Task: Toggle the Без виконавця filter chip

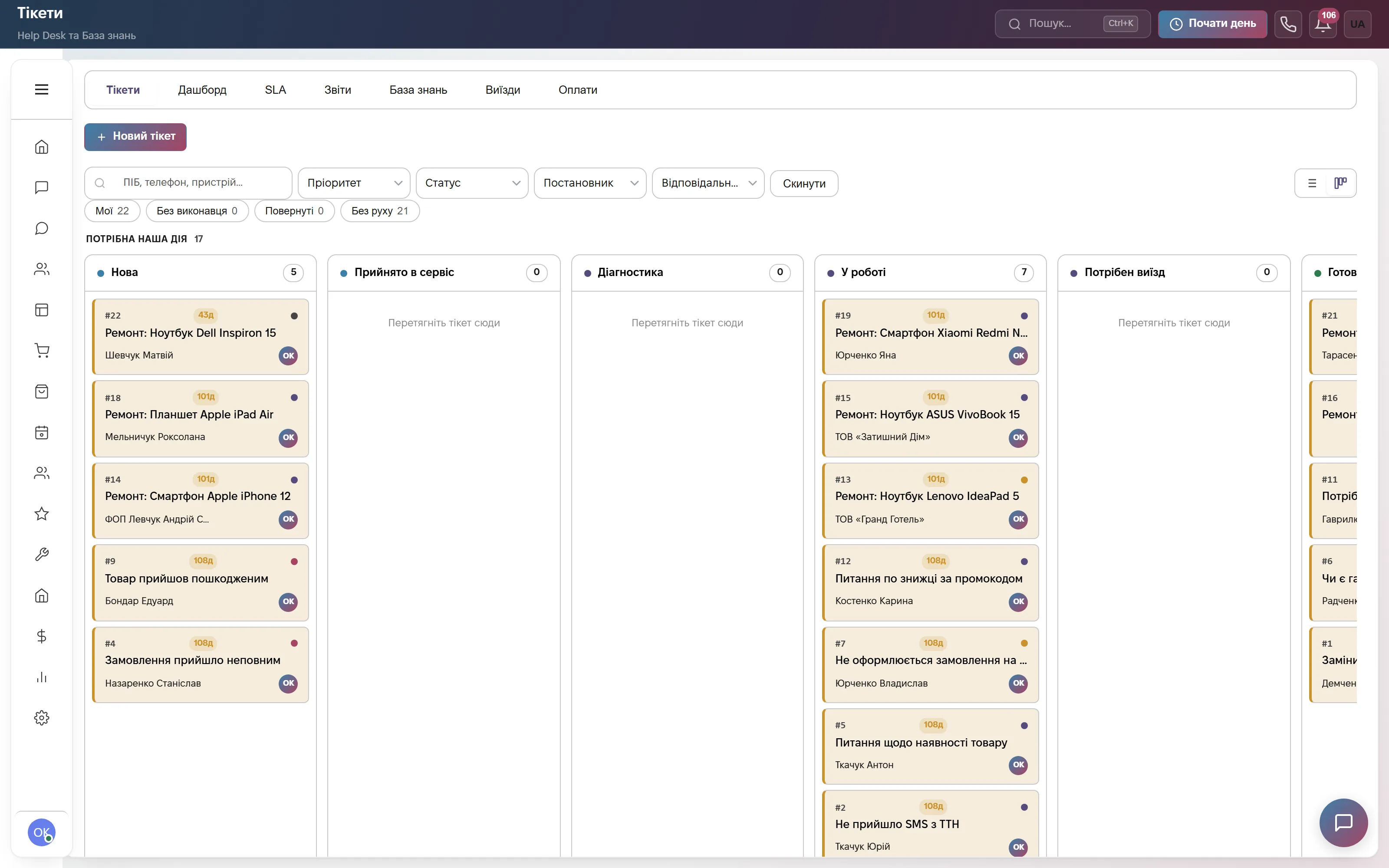Action: click(197, 210)
